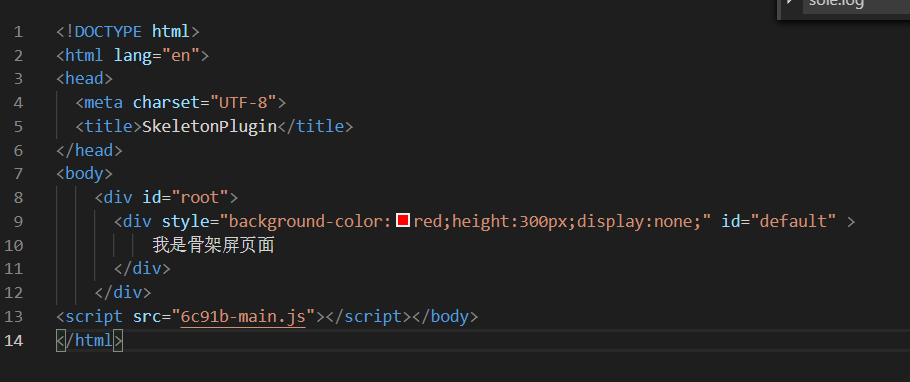Place cursor on the DOCTYPE keyword
Viewport: 910px width, 382px height.
coord(108,31)
